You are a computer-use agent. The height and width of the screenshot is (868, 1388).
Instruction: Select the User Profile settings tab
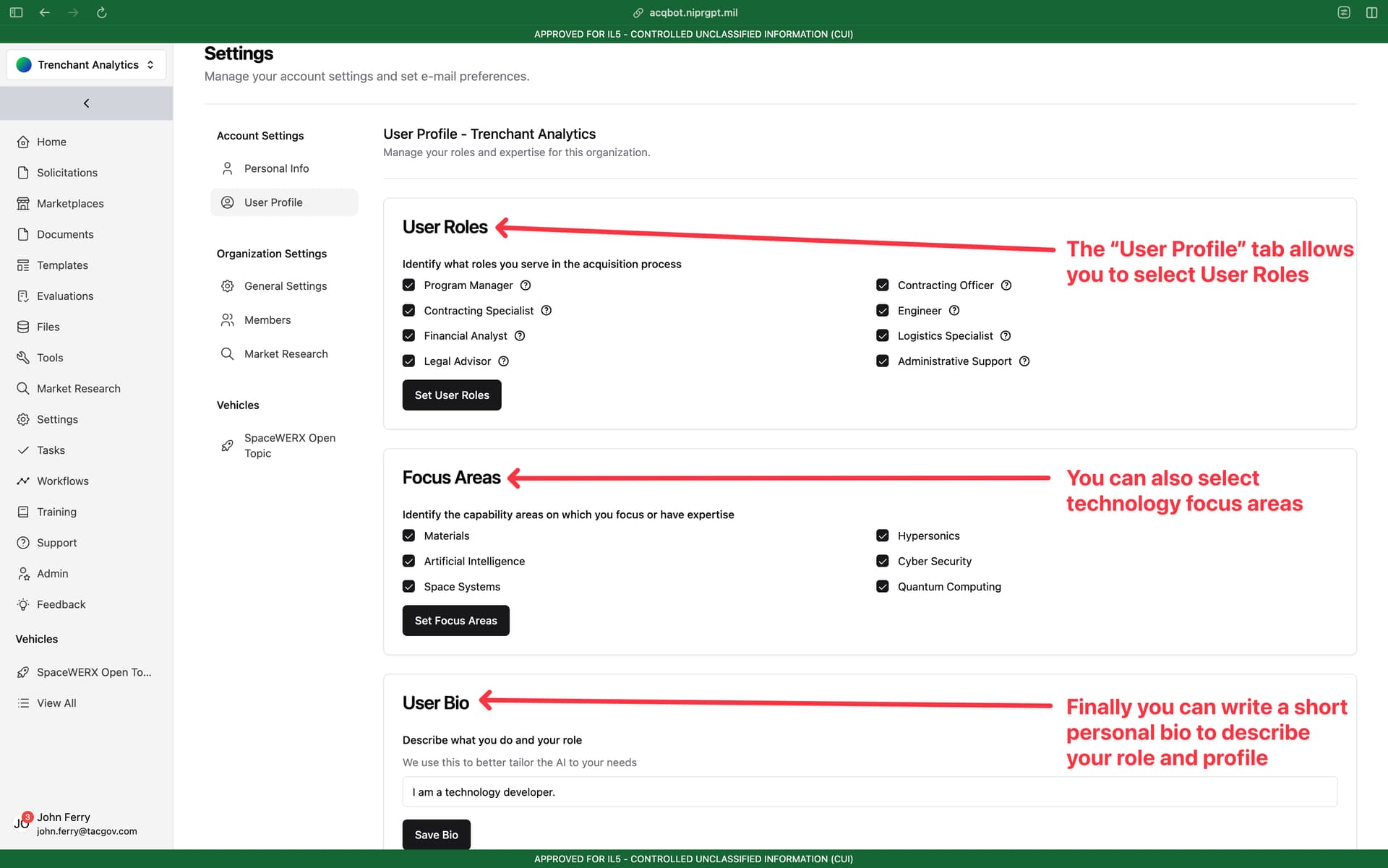[284, 202]
